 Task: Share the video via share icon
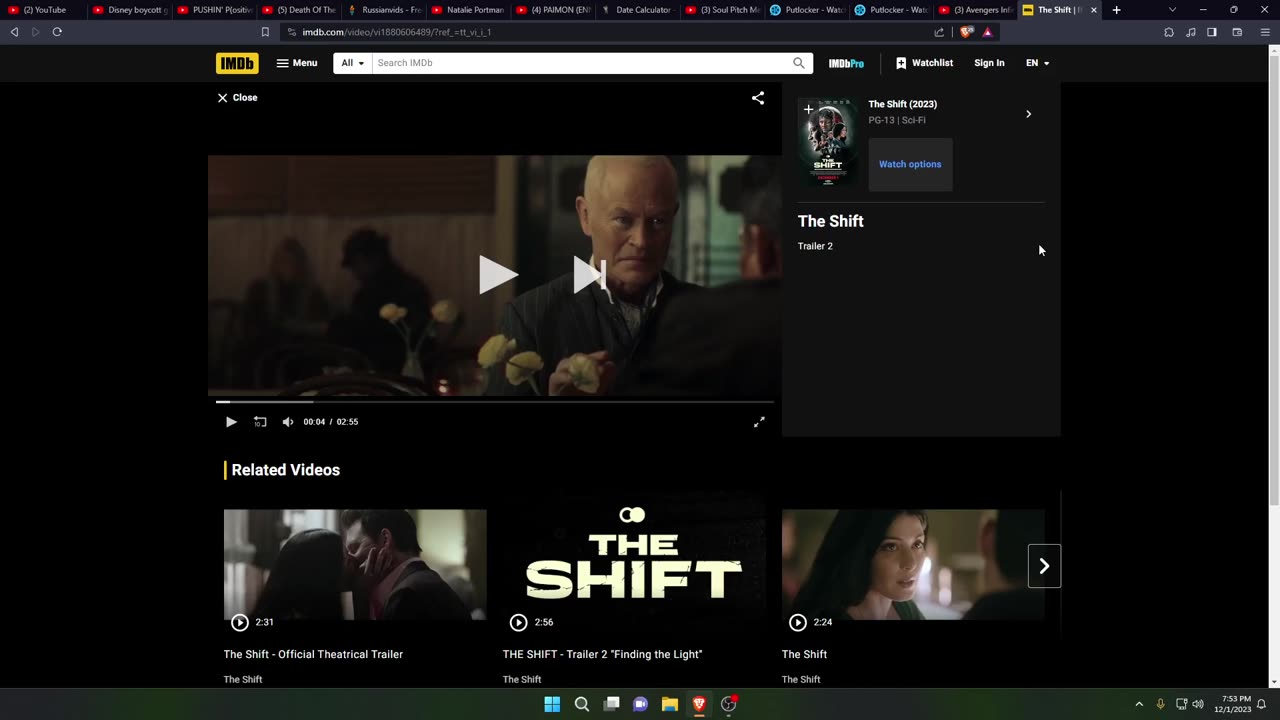[758, 98]
